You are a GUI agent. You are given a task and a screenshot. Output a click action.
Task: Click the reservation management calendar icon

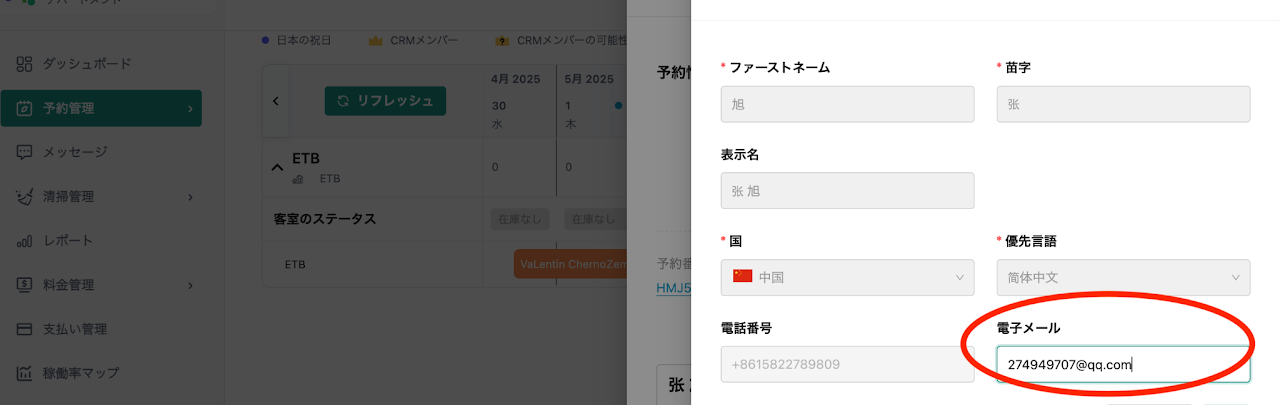coord(25,108)
